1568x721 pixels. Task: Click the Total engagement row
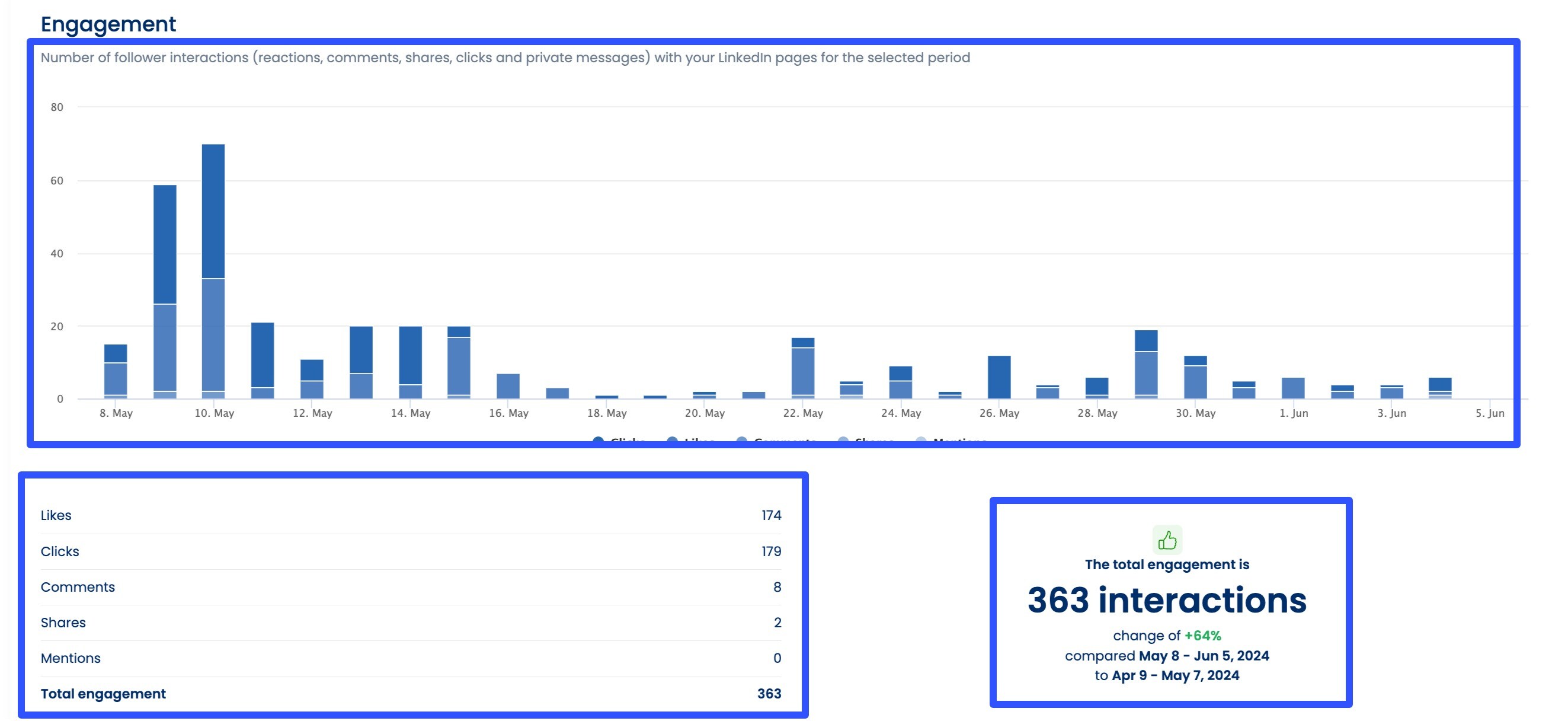pyautogui.click(x=411, y=694)
